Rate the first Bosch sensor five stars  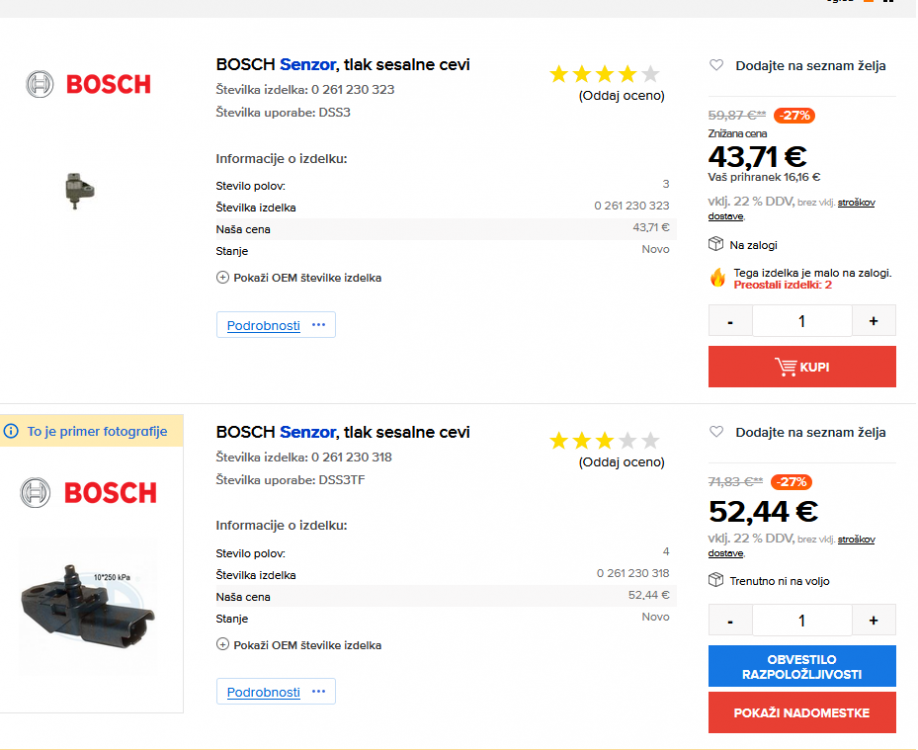click(x=650, y=74)
